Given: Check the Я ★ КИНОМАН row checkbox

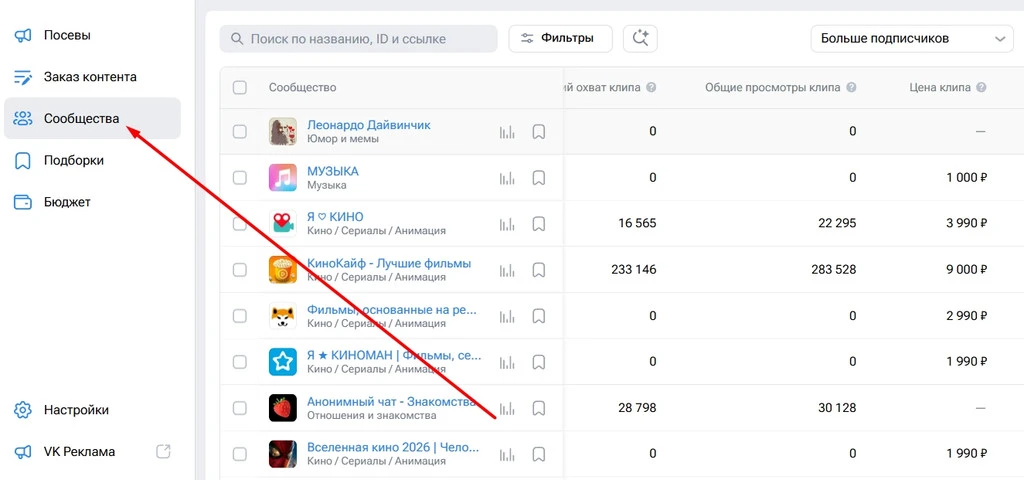Looking at the screenshot, I should (x=240, y=362).
